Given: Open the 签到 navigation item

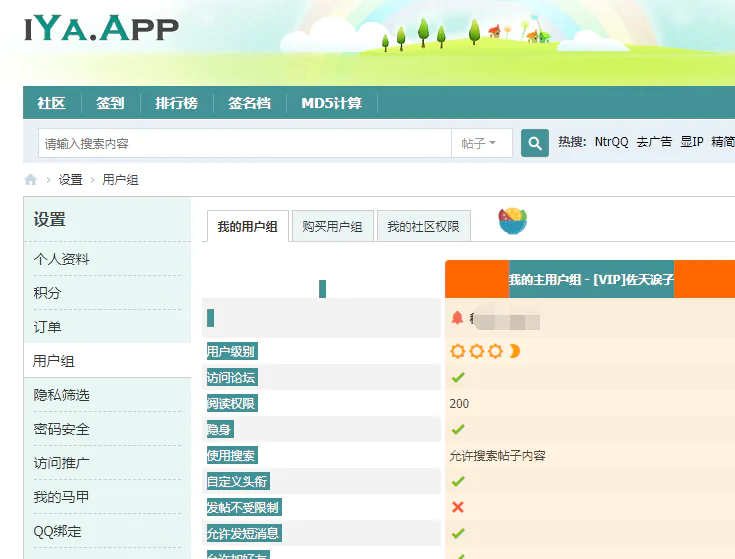Looking at the screenshot, I should click(110, 103).
